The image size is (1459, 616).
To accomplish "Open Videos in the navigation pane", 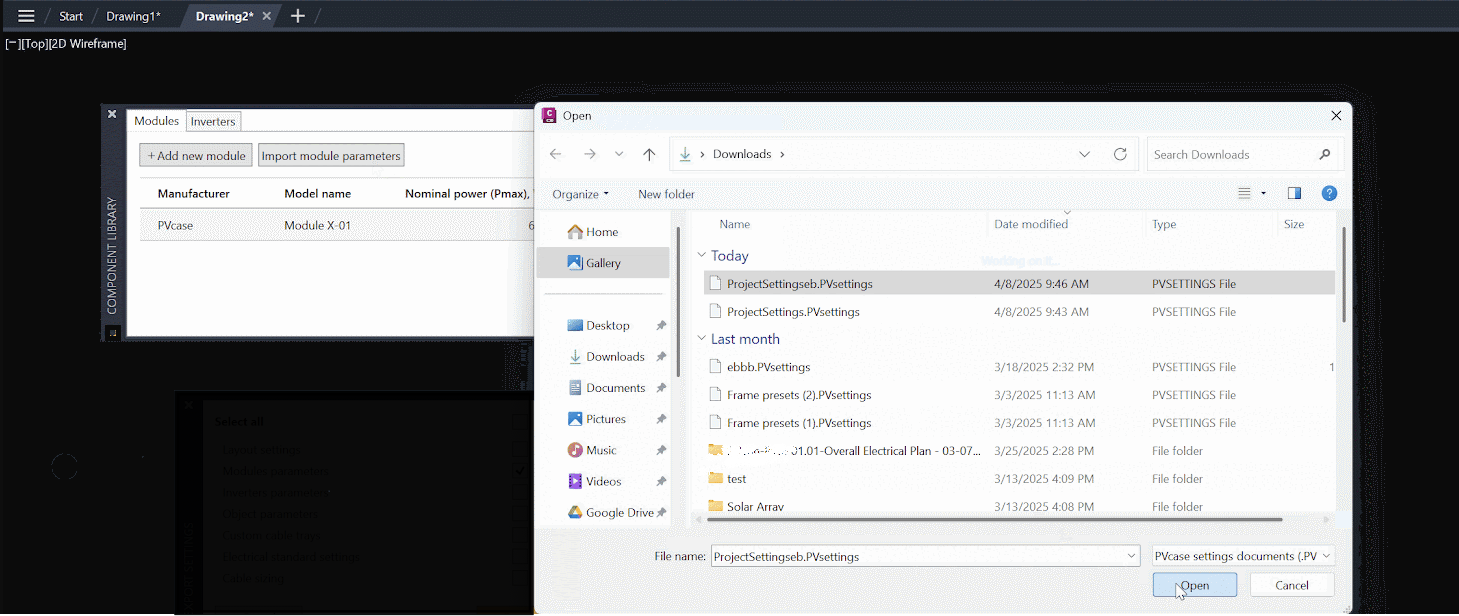I will click(603, 481).
